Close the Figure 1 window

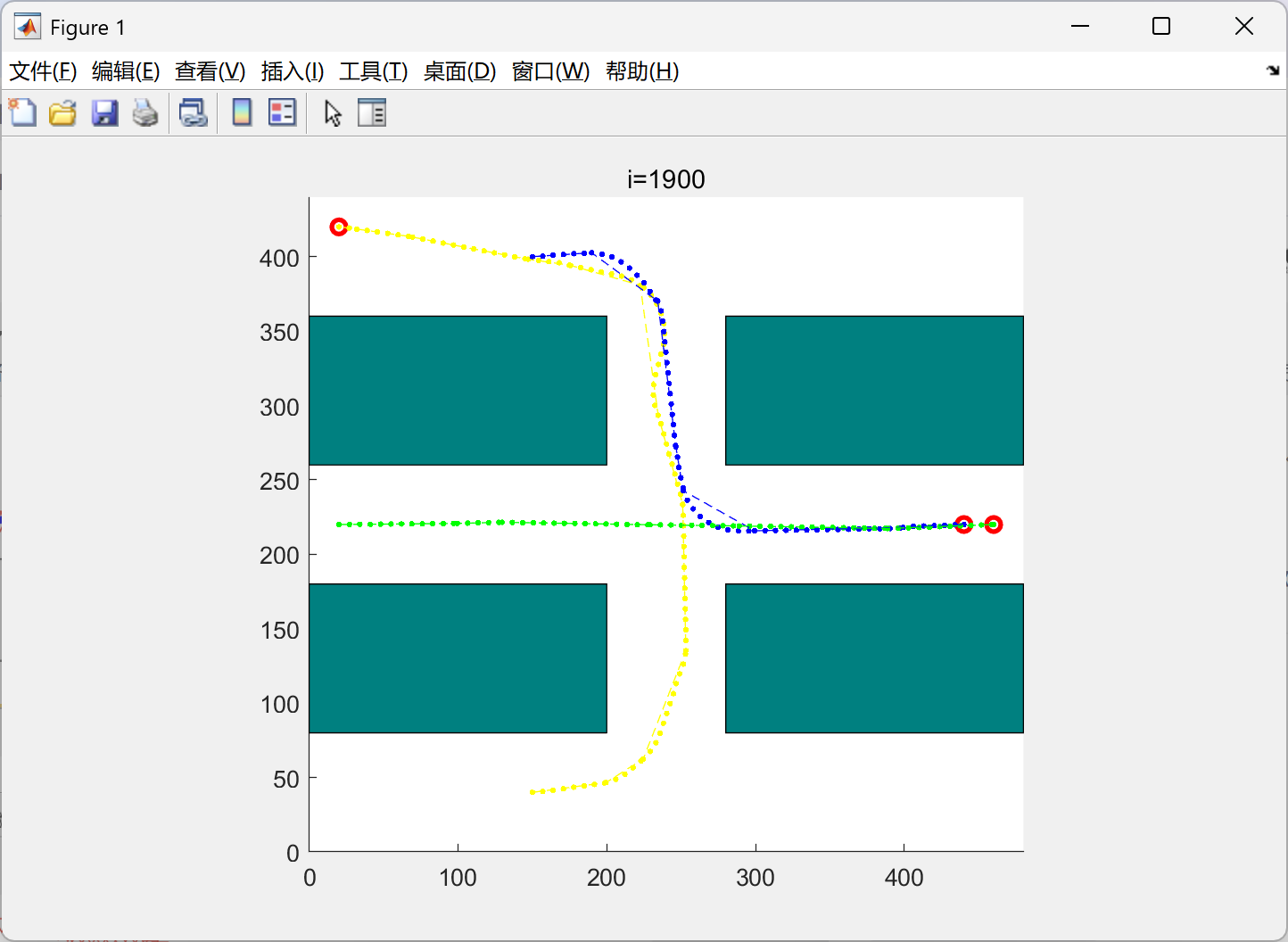coord(1244,27)
